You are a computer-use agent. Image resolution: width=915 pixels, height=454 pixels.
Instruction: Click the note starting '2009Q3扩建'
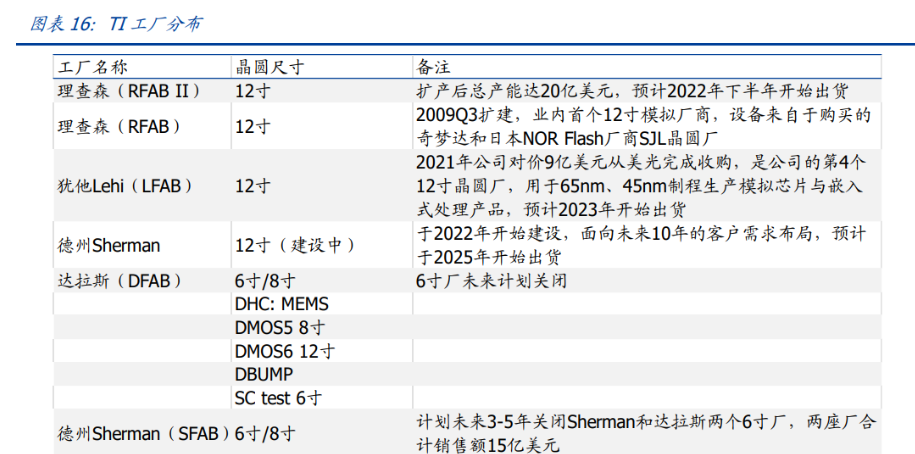coord(644,115)
